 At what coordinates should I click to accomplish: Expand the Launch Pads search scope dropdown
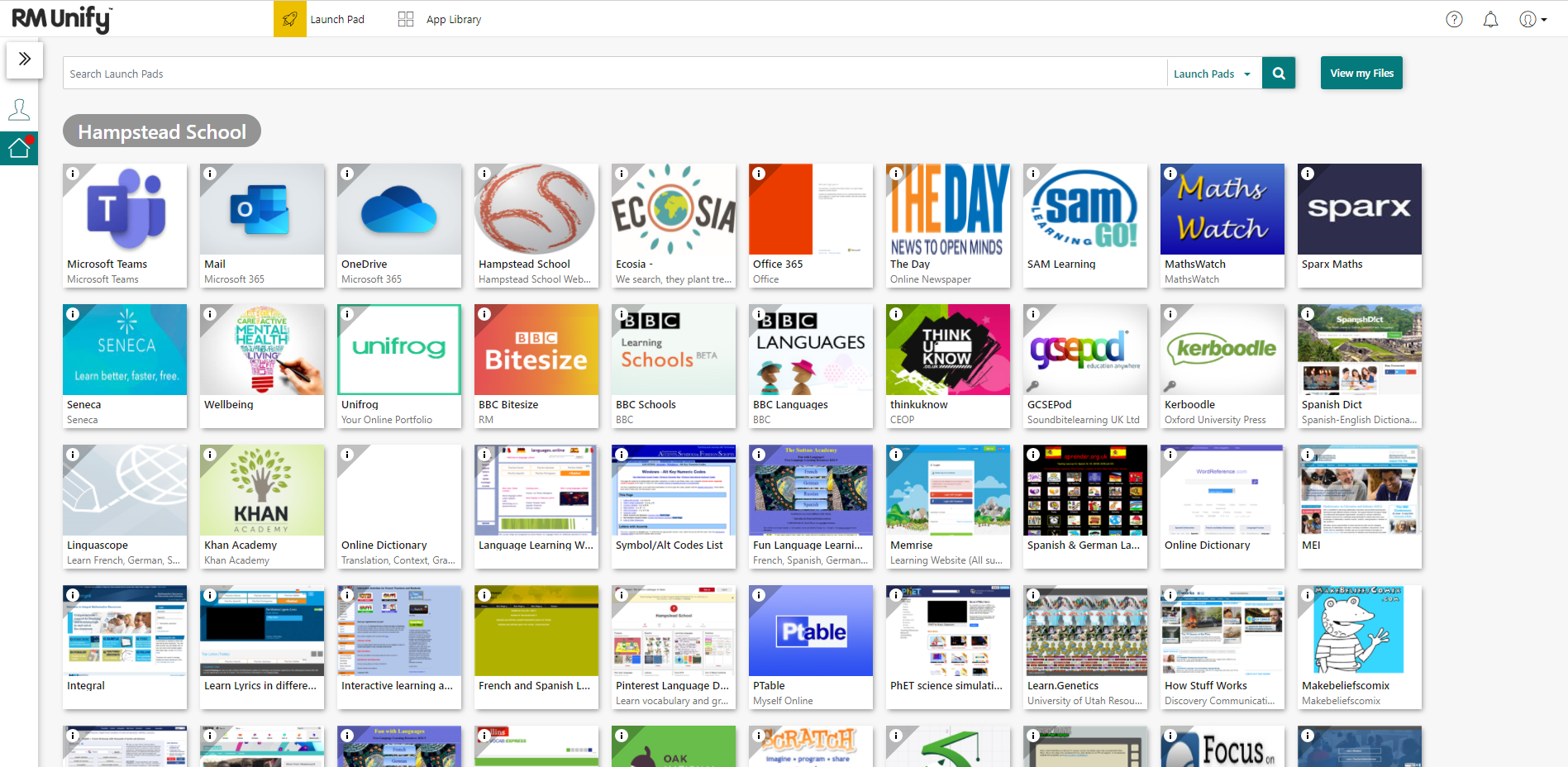click(x=1213, y=74)
